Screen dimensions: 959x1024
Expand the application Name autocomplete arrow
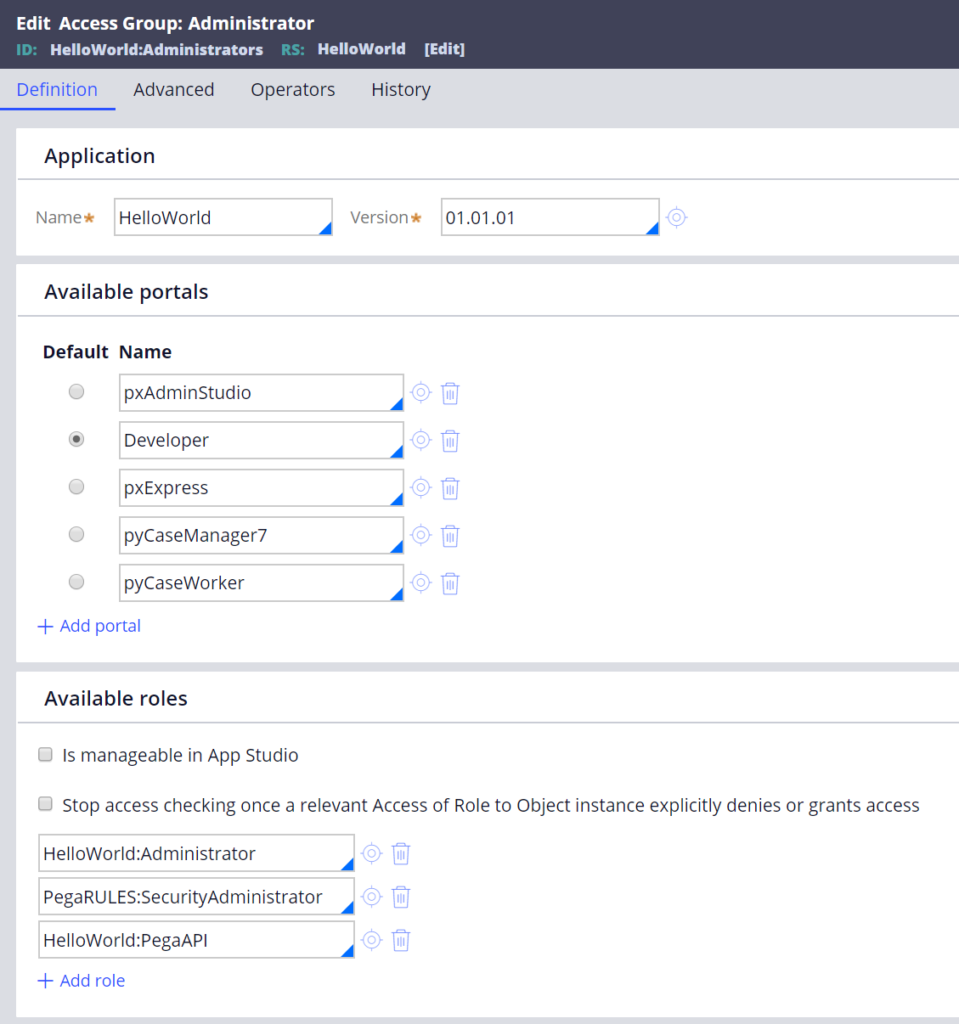click(325, 228)
